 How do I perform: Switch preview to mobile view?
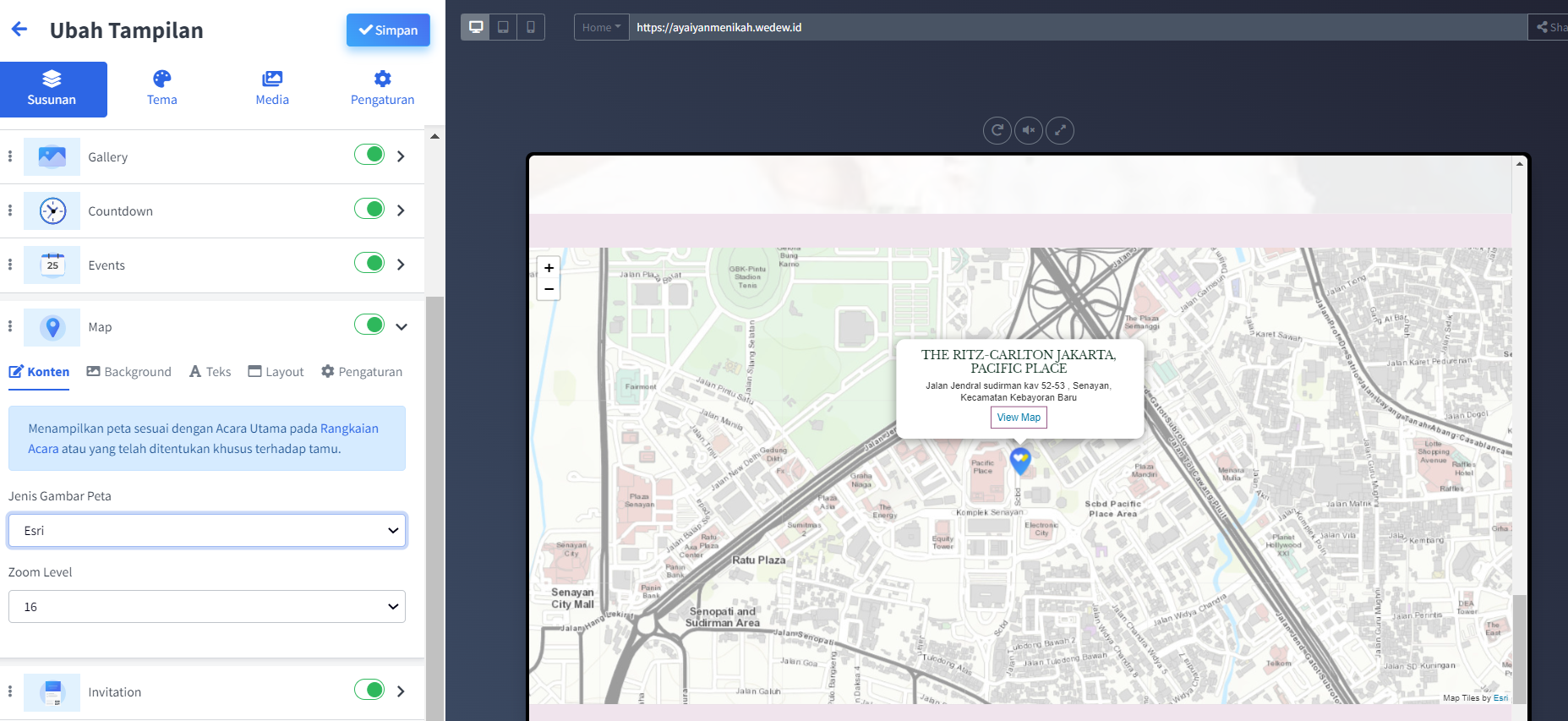[531, 27]
